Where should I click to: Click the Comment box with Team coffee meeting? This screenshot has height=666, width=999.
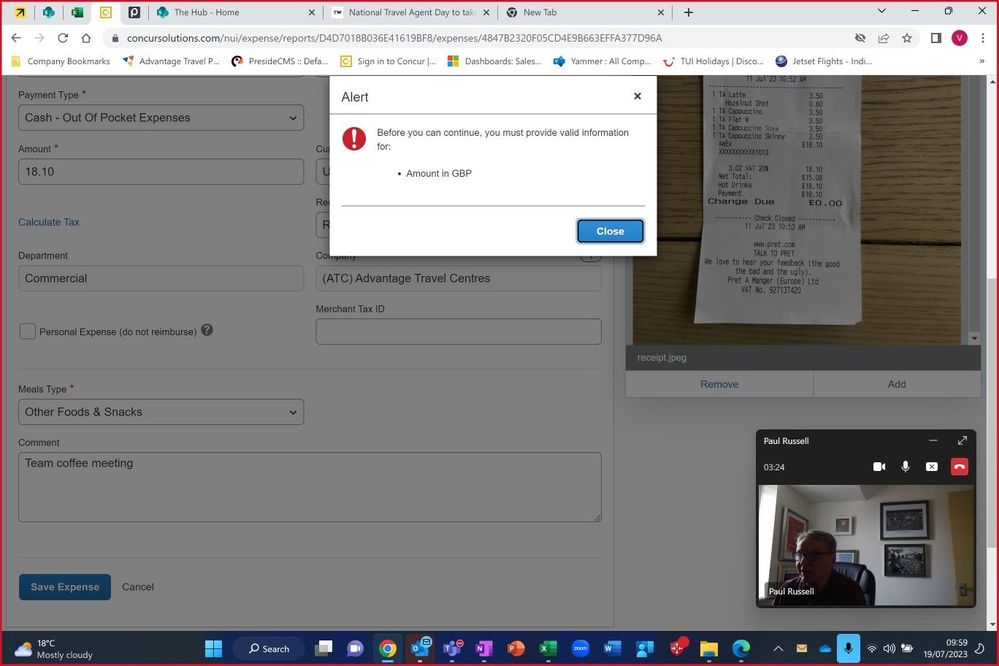[x=310, y=487]
